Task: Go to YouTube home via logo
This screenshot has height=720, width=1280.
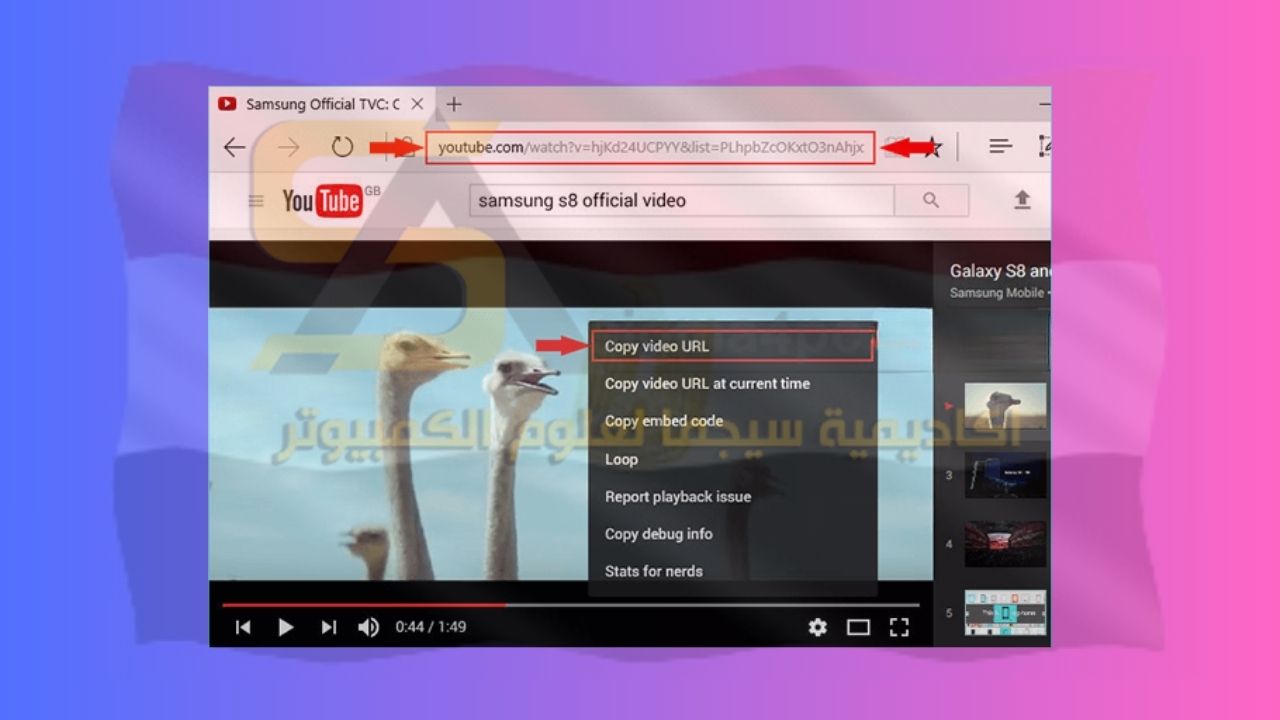Action: tap(322, 201)
